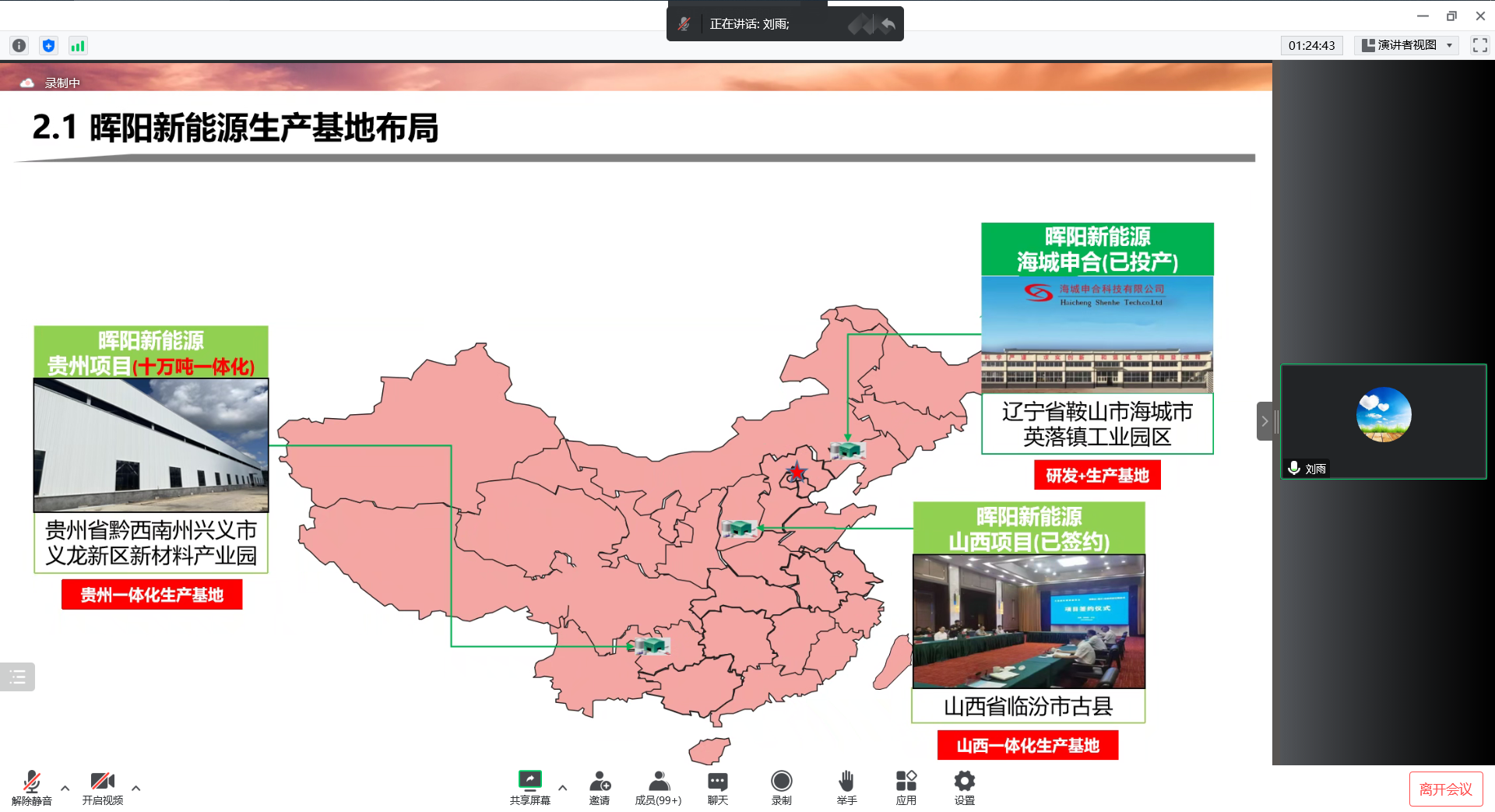This screenshot has width=1495, height=812.
Task: Click the 录制中 recording indicator
Action: (x=62, y=83)
